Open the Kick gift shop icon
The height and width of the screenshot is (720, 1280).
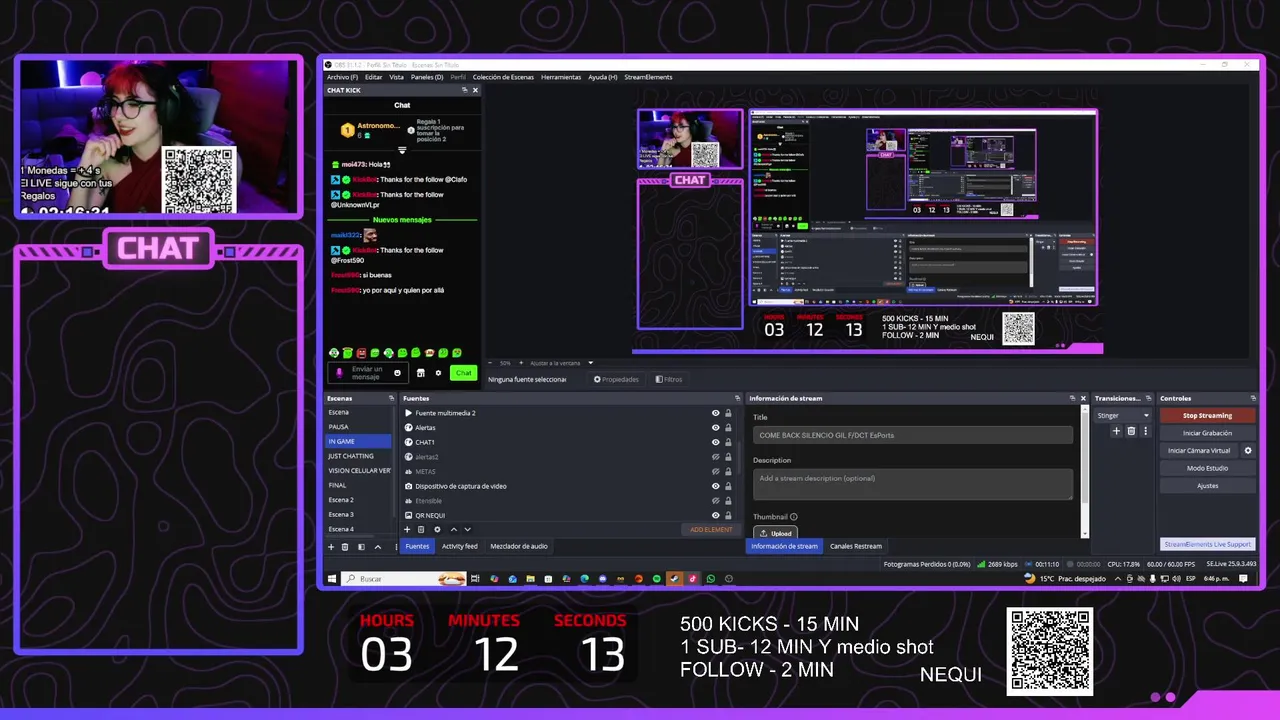coord(420,373)
